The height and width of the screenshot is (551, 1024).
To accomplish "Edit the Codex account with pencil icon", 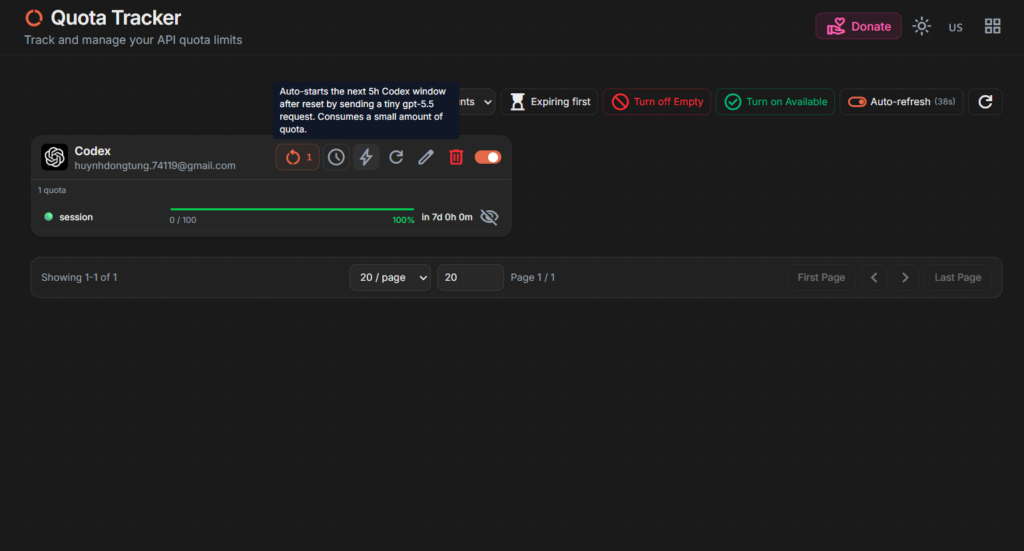I will 426,157.
